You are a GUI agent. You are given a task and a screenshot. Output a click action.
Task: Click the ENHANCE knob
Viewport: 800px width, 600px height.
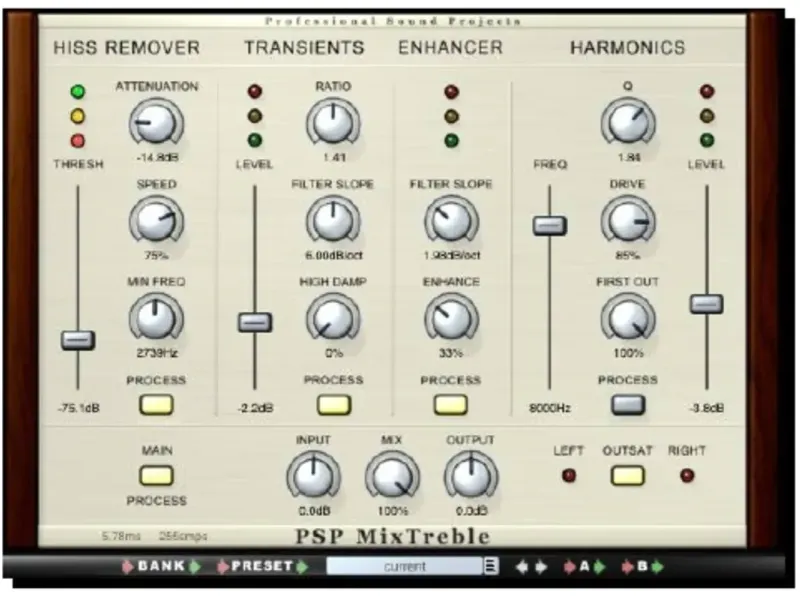451,319
